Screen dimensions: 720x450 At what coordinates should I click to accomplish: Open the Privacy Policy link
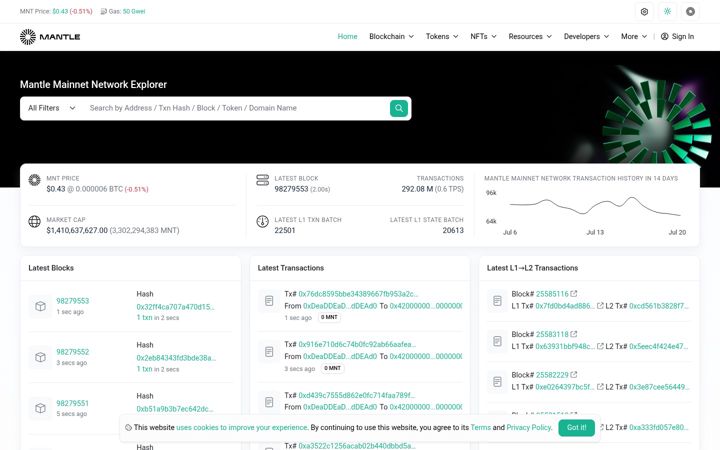pyautogui.click(x=528, y=428)
